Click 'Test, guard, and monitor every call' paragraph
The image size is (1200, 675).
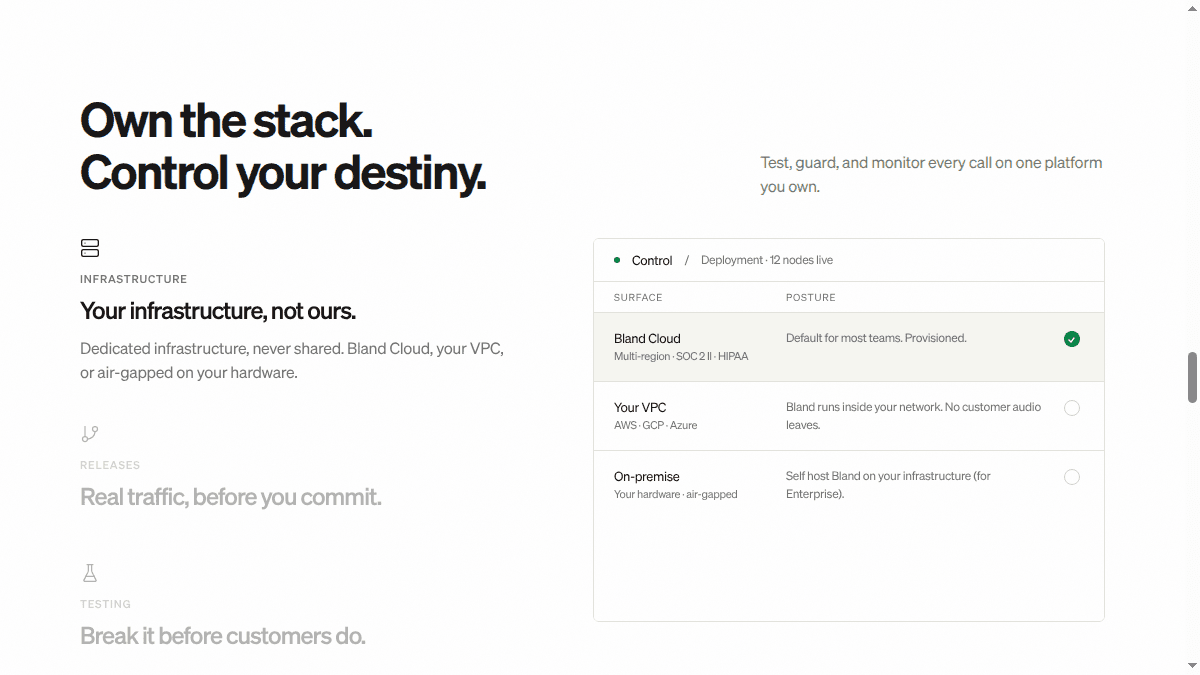click(x=931, y=174)
